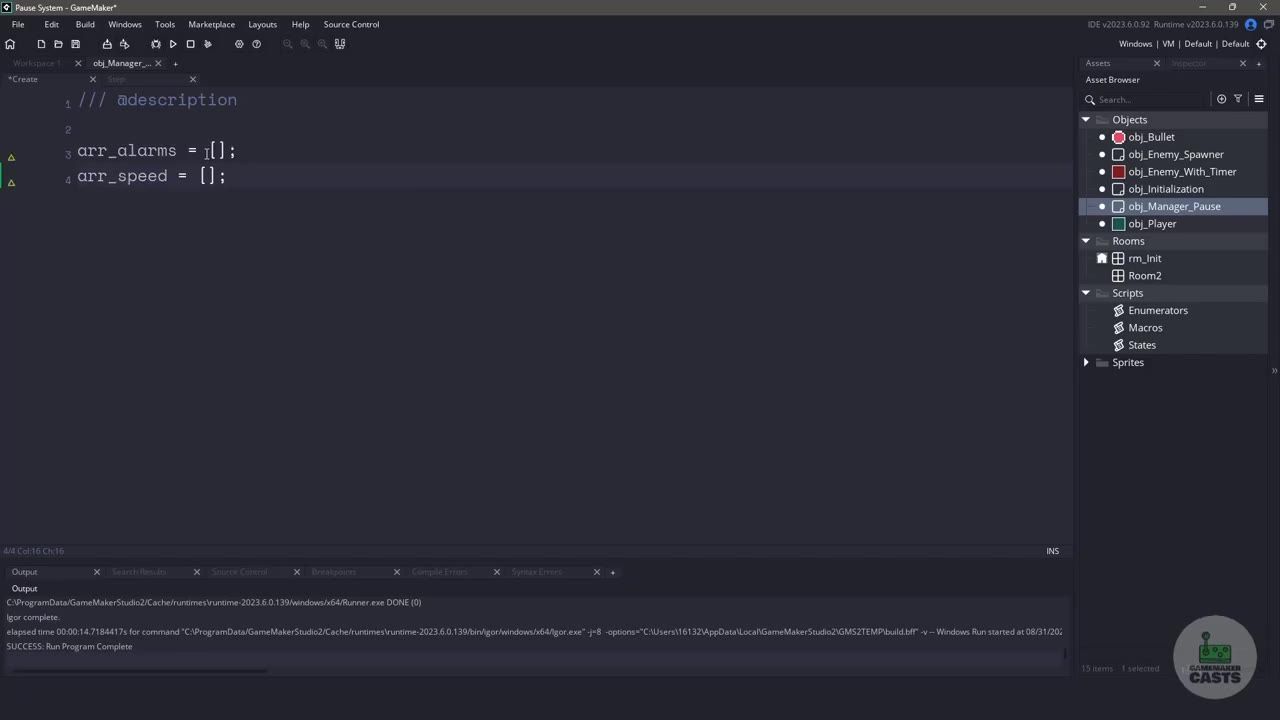Close the Output panel tab
The width and height of the screenshot is (1280, 720).
(97, 572)
